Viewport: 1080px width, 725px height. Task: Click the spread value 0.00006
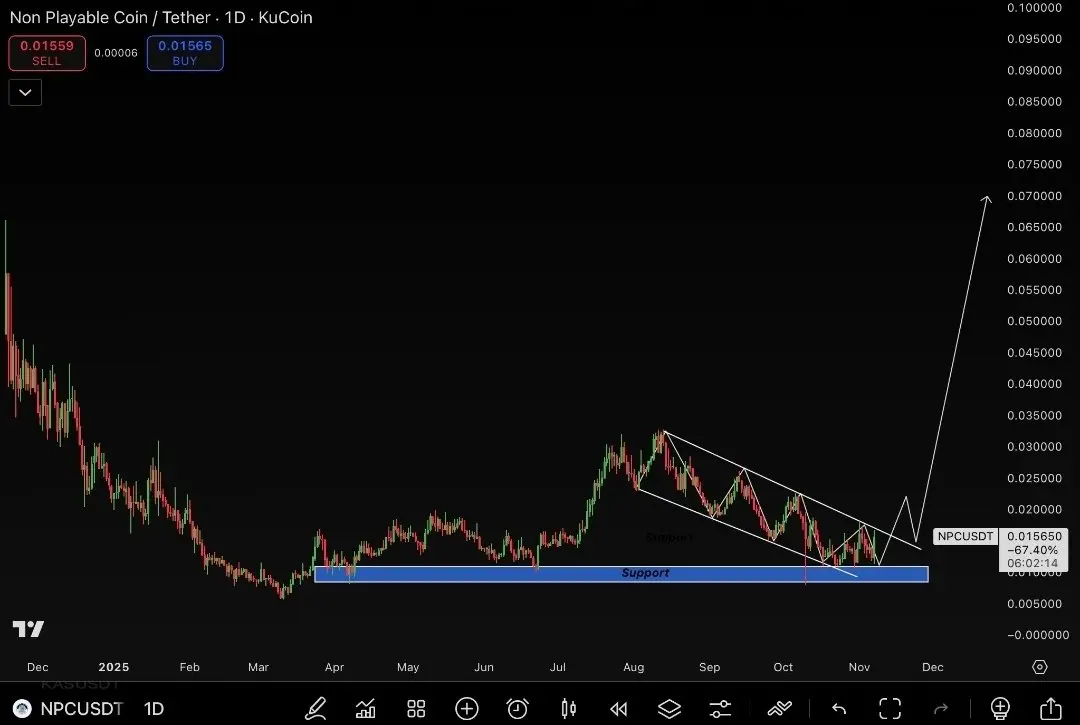coord(116,53)
